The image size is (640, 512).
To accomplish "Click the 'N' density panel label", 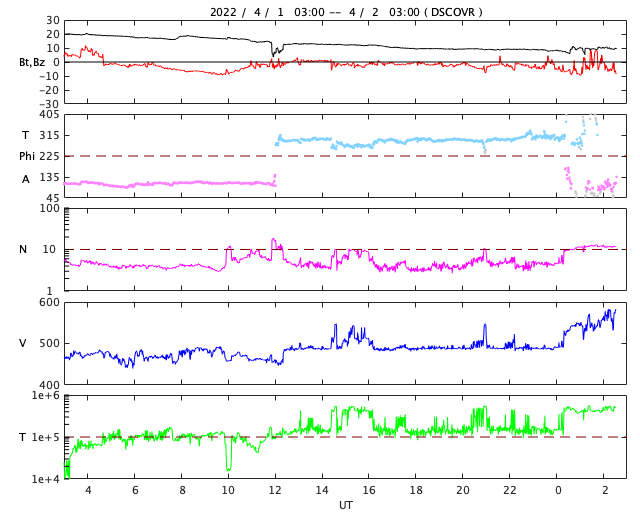I will click(23, 249).
